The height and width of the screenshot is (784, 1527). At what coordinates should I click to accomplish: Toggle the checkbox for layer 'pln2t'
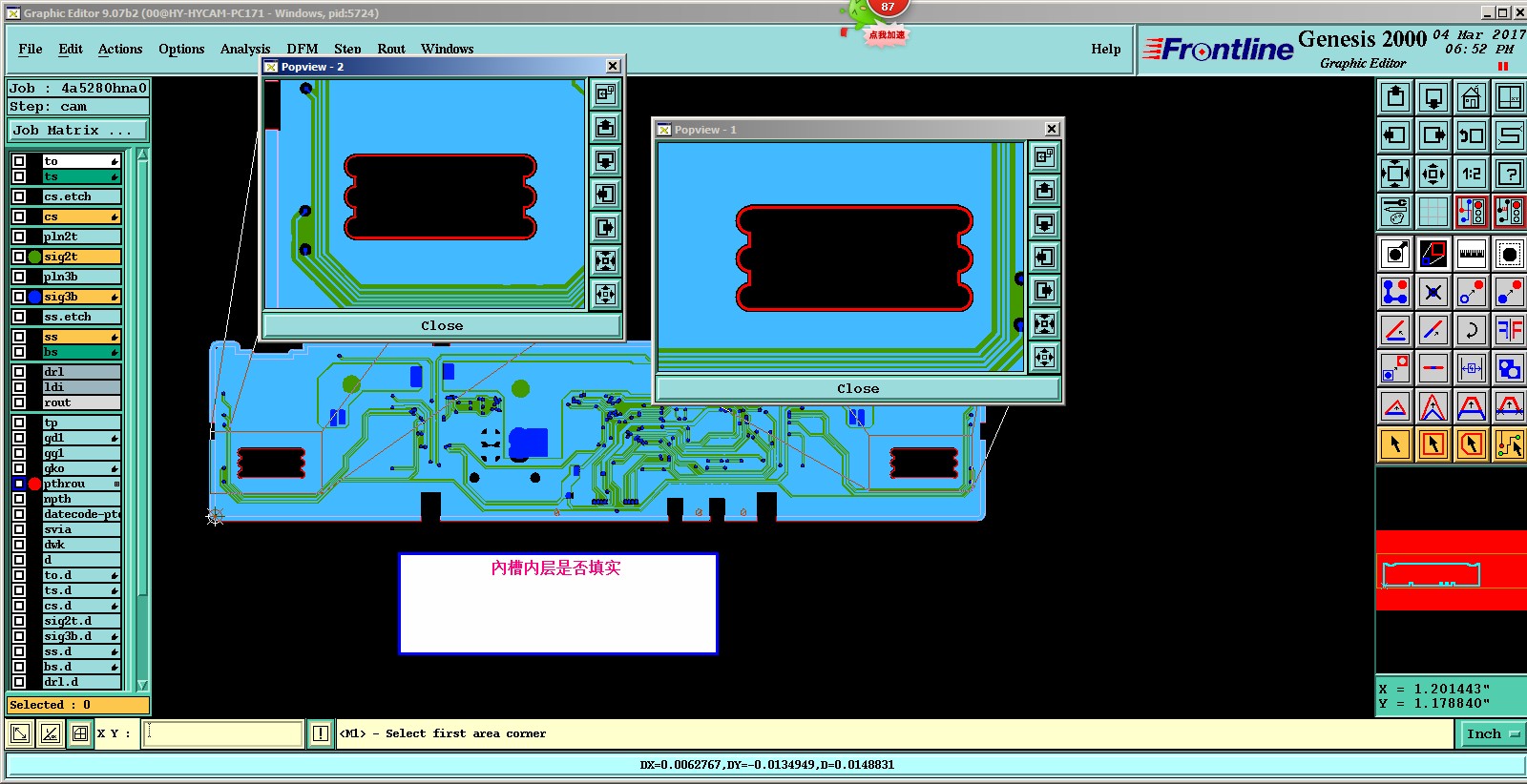pyautogui.click(x=19, y=237)
